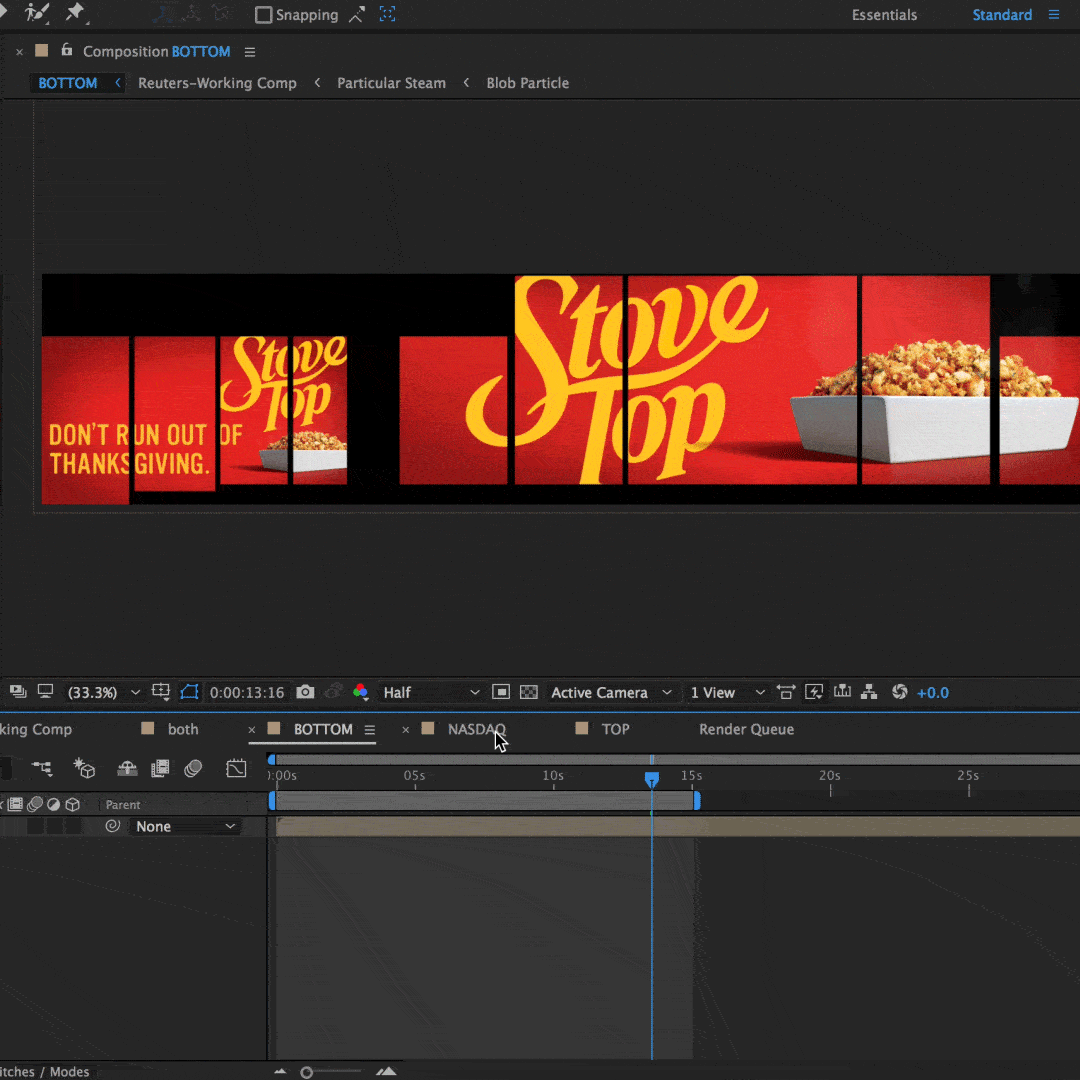
Task: Open the Comp Flowchart icon
Action: click(869, 692)
